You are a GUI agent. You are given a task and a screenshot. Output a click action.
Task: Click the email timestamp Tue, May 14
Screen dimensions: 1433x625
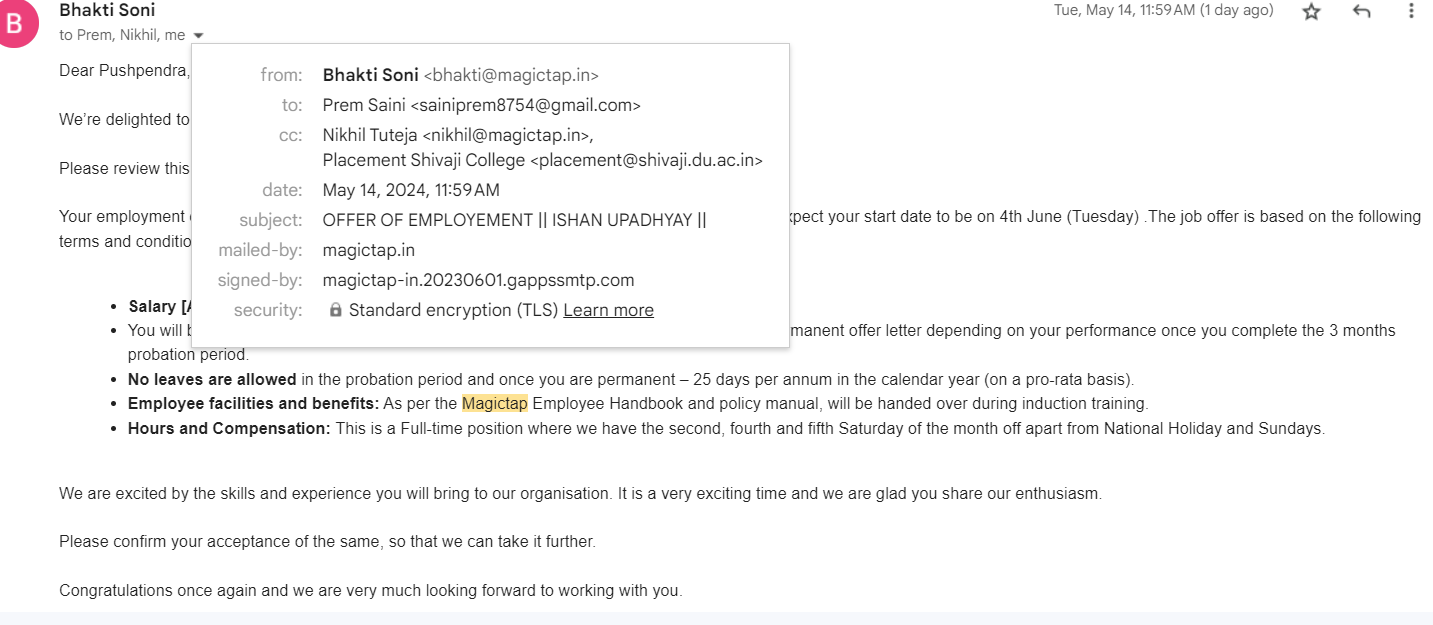coord(1164,10)
